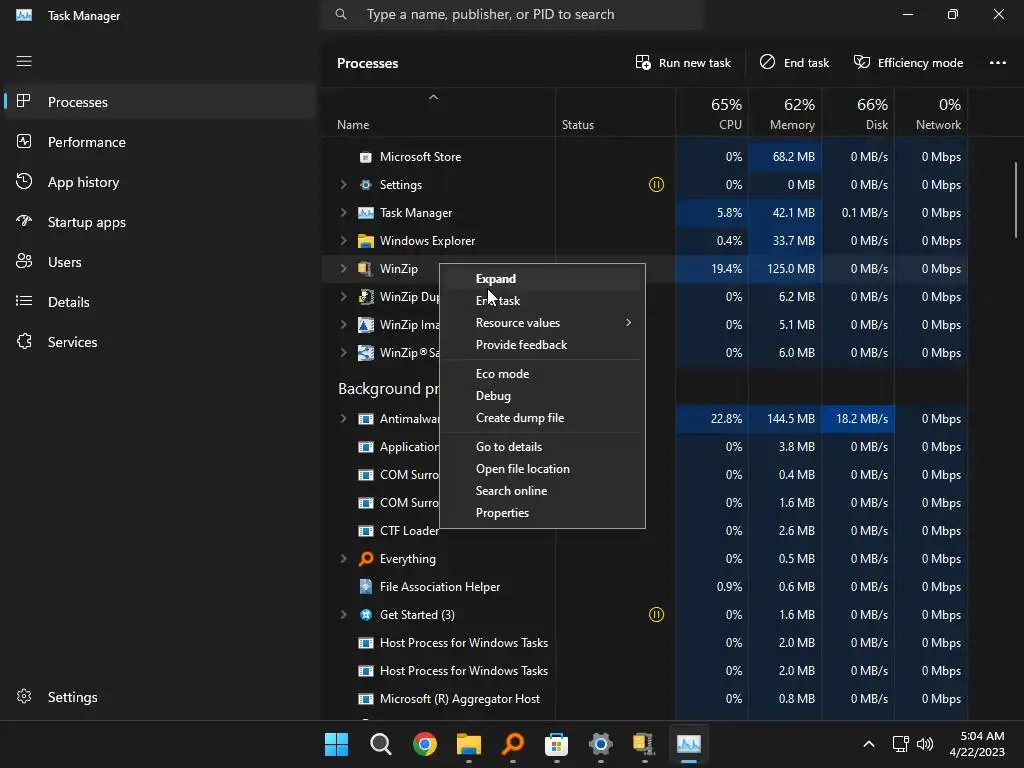
Task: Expand the Task Manager process group
Action: coord(344,213)
